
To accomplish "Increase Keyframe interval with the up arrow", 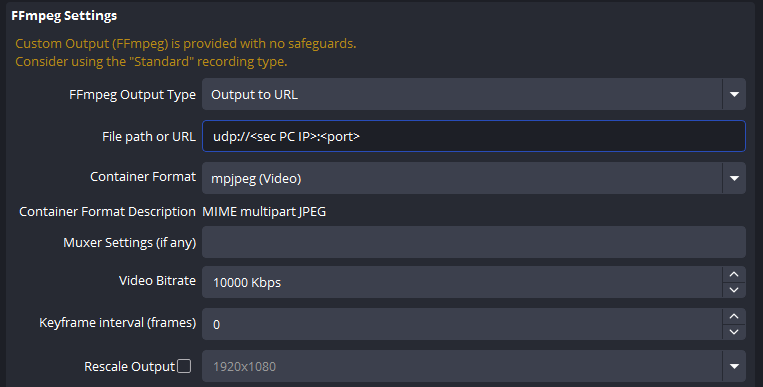I will [734, 316].
